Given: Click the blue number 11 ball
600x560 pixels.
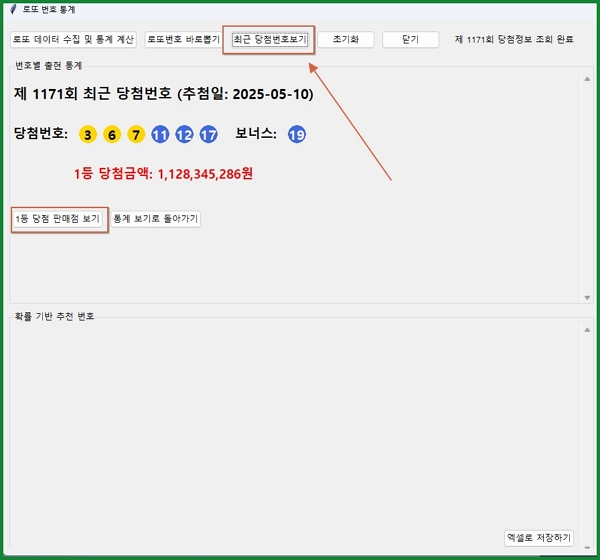Looking at the screenshot, I should (160, 134).
